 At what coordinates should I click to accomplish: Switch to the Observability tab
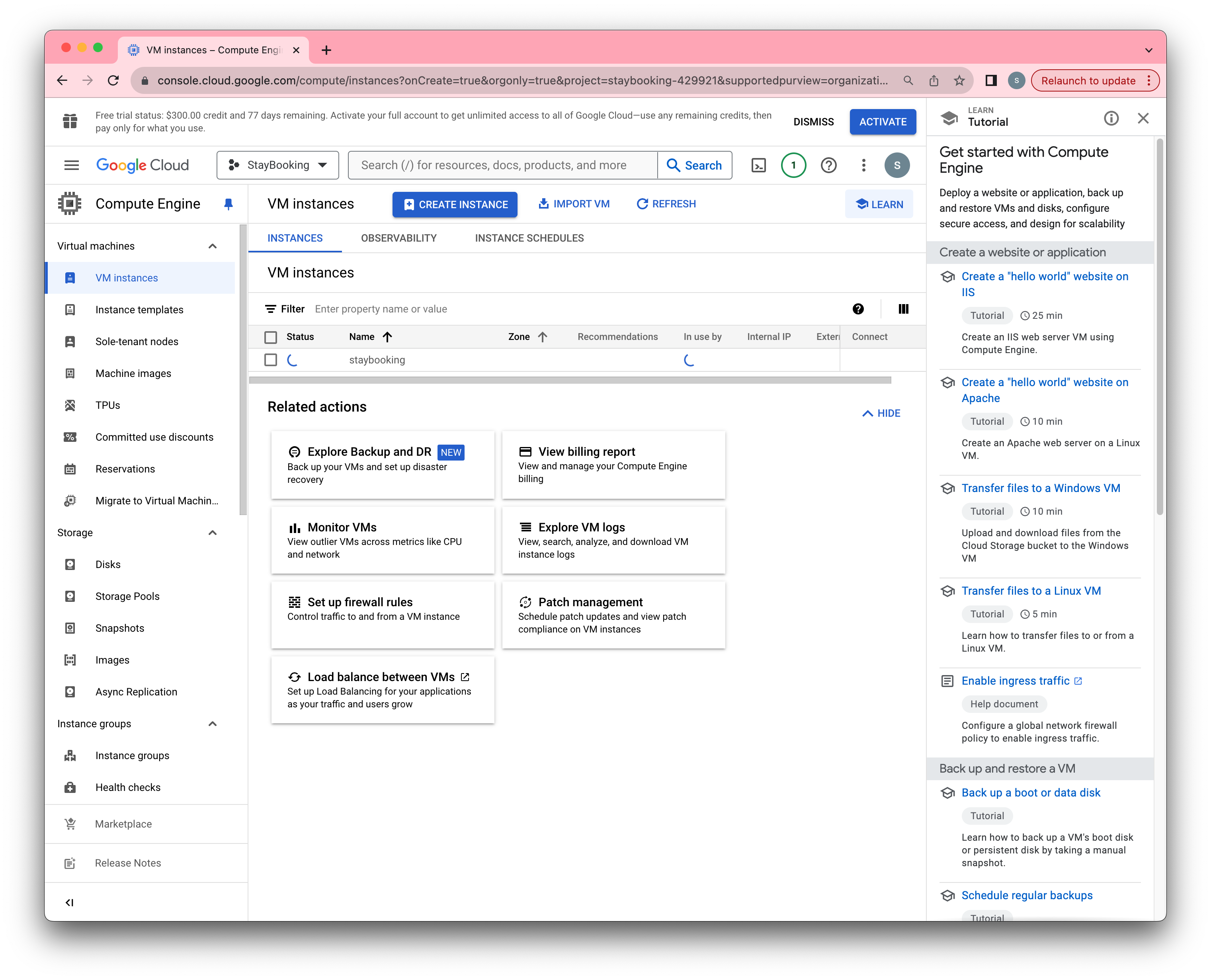(398, 238)
